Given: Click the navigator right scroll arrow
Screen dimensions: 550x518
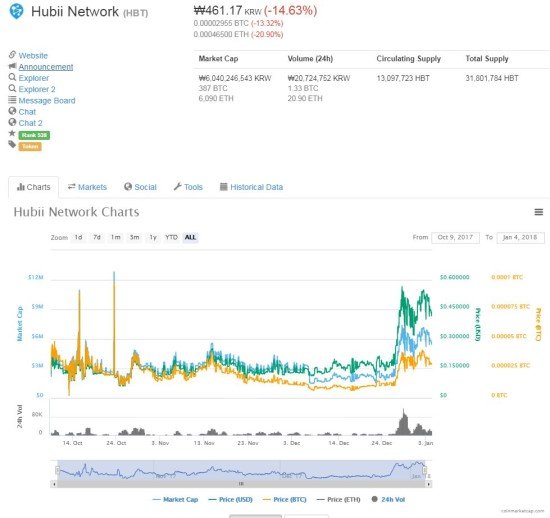Looking at the screenshot, I should (x=429, y=484).
